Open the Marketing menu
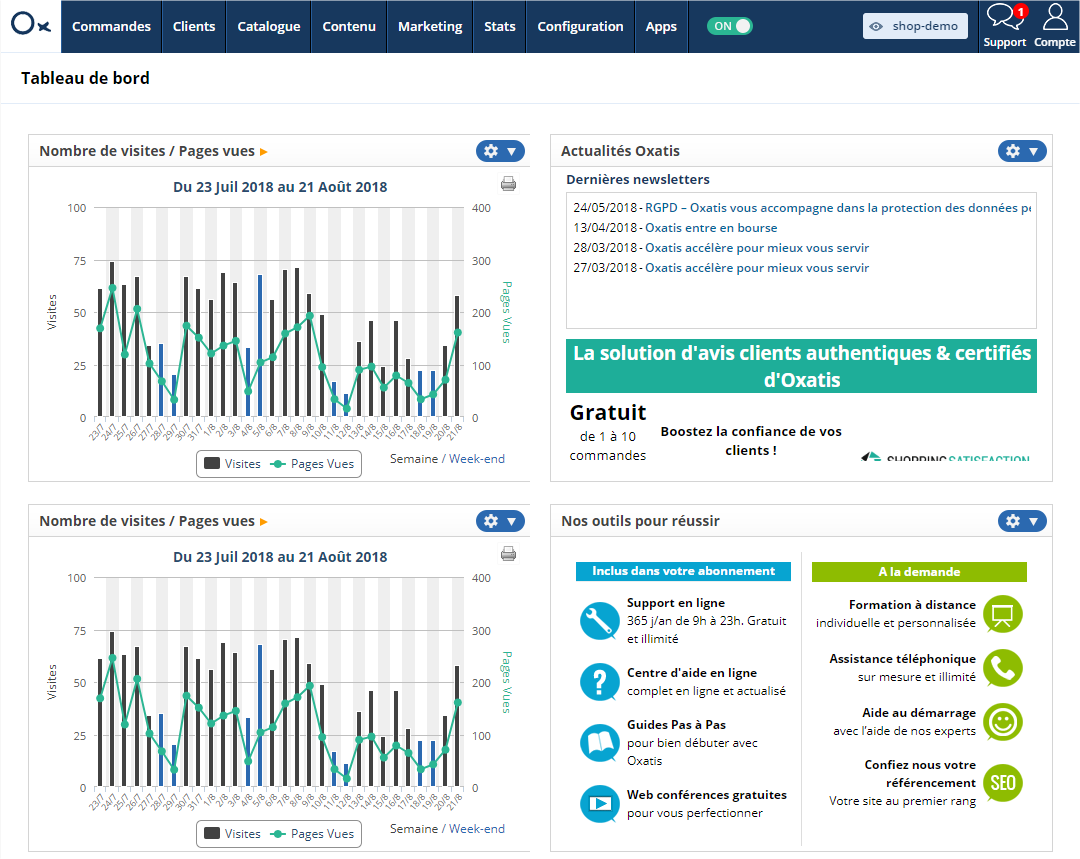This screenshot has height=859, width=1080. pos(430,26)
